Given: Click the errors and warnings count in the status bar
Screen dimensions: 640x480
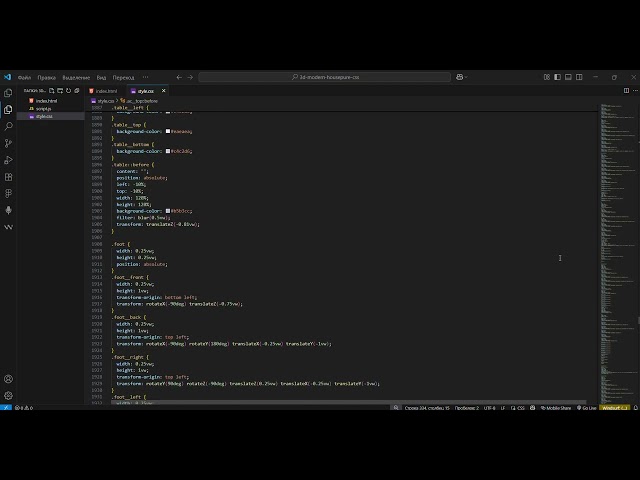Looking at the screenshot, I should (24, 408).
